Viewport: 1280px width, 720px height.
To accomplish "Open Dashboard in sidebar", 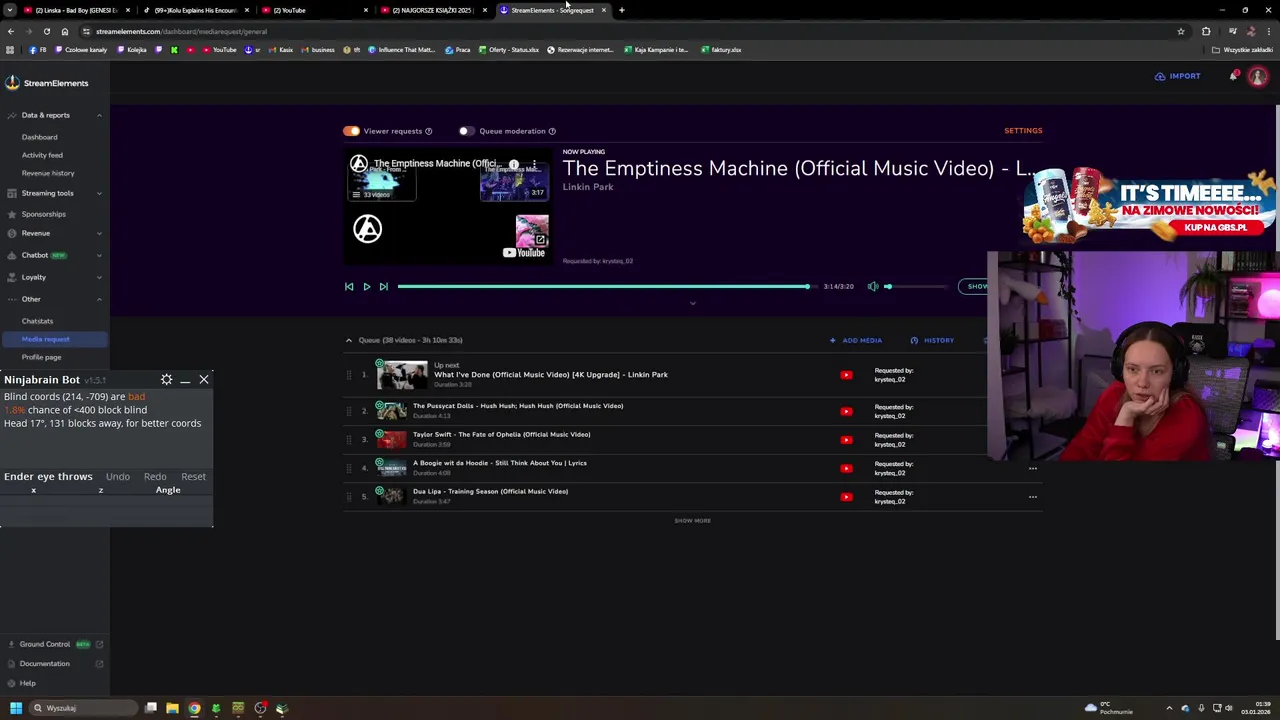I will pyautogui.click(x=40, y=137).
